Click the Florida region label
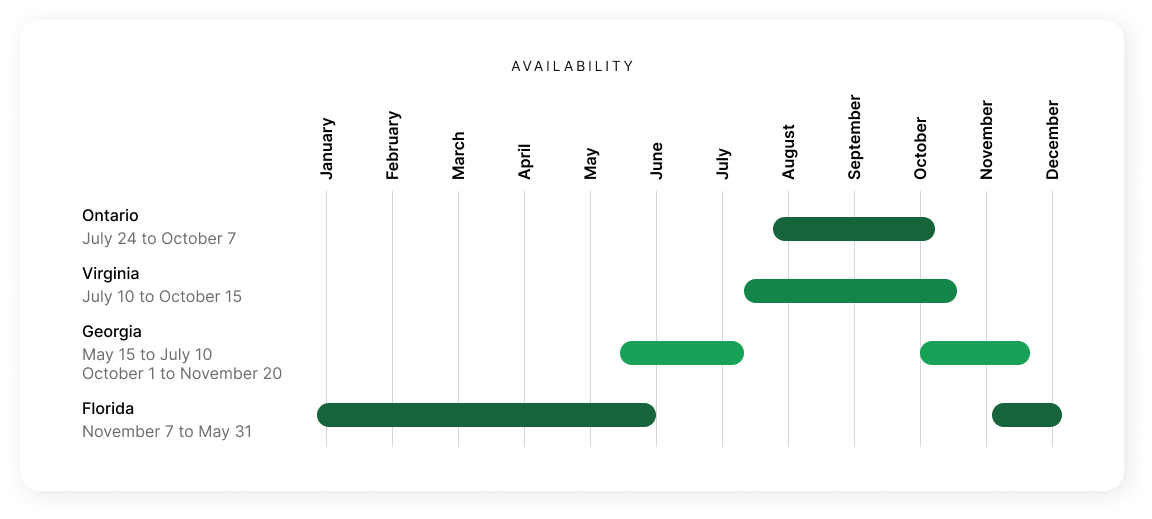The image size is (1152, 519). tap(108, 409)
